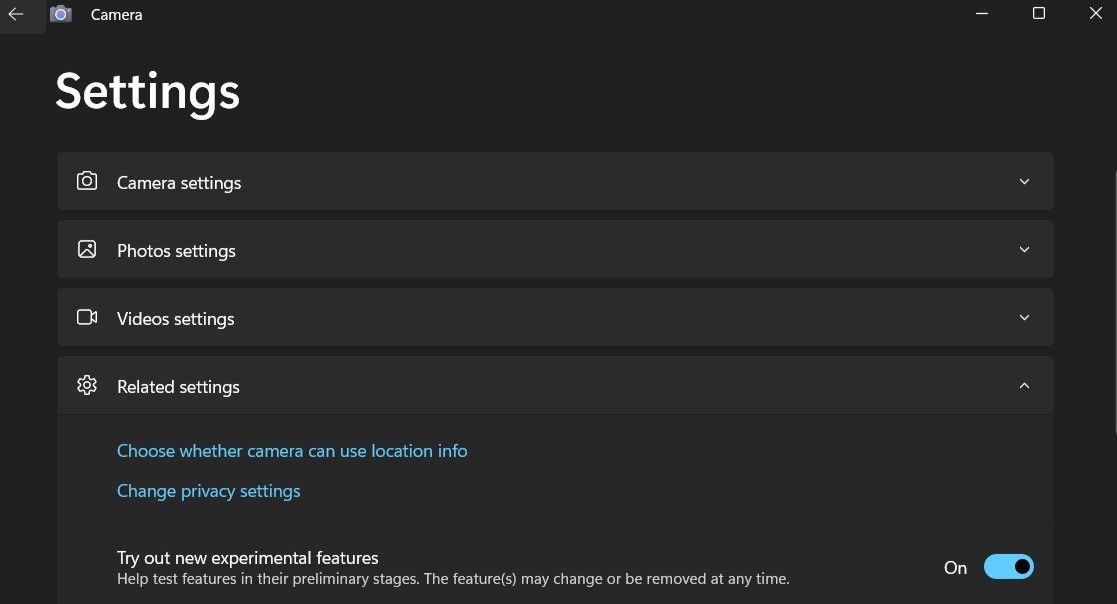
Task: Maximize the Camera window
Action: click(x=1038, y=14)
